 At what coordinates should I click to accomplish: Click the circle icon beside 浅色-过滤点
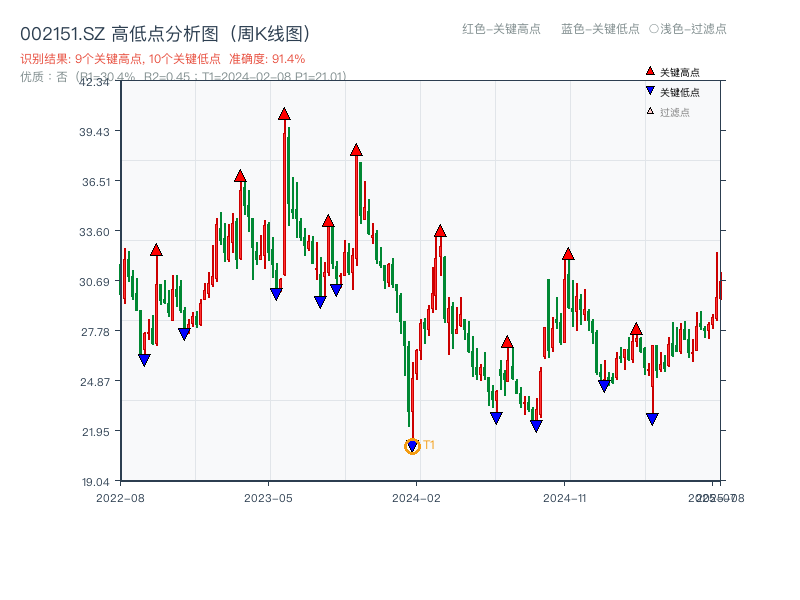pos(655,30)
